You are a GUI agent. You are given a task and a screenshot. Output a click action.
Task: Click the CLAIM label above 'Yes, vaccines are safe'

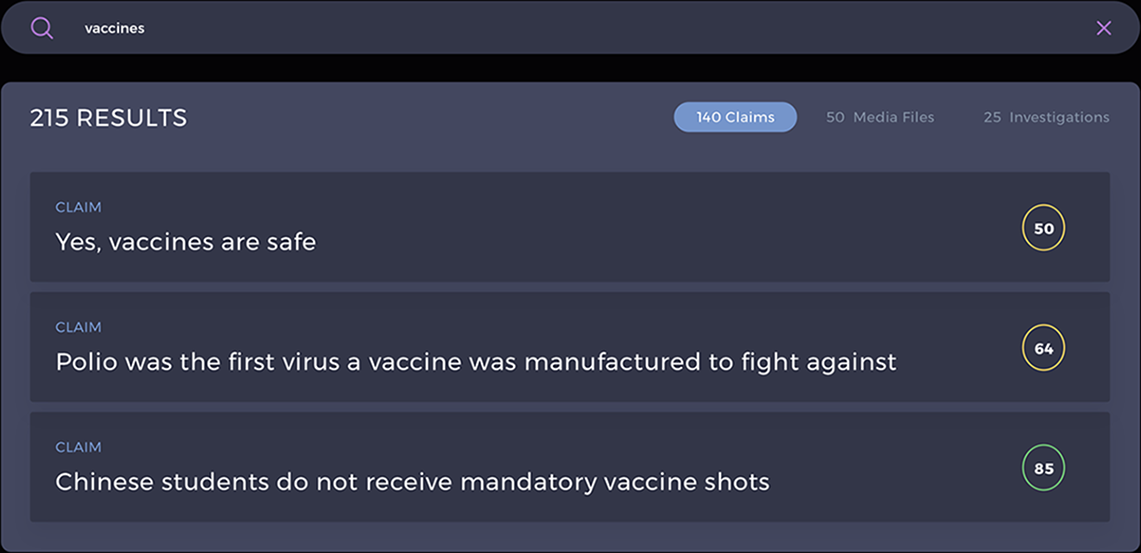[x=79, y=207]
